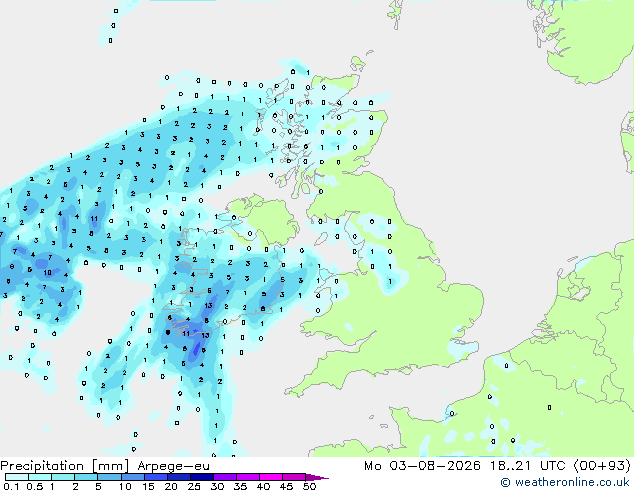Click the '10' legend scale label
This screenshot has width=634, height=490.
tap(125, 486)
